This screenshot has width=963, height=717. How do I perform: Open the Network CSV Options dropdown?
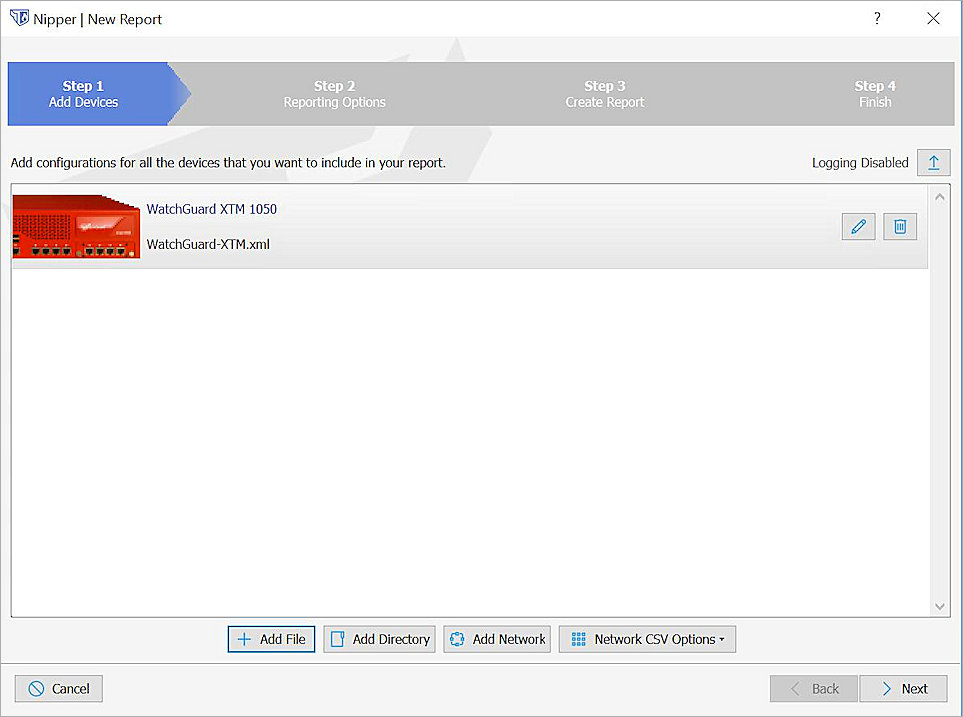click(647, 639)
